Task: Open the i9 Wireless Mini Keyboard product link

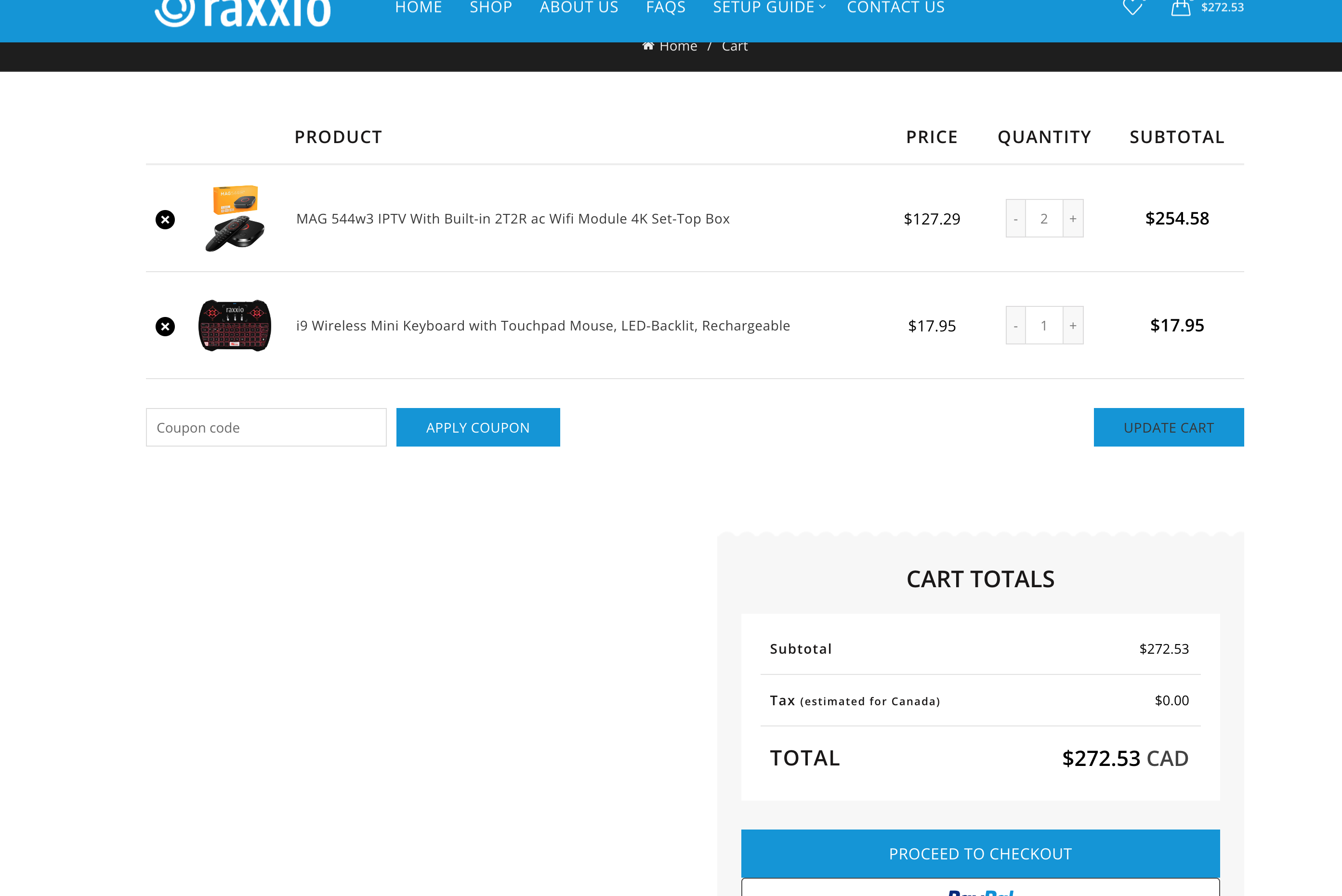Action: click(543, 326)
